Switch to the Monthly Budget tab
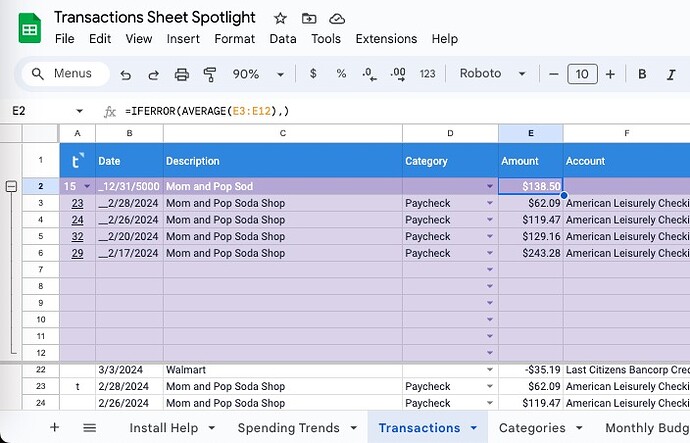This screenshot has width=690, height=443. (x=647, y=428)
